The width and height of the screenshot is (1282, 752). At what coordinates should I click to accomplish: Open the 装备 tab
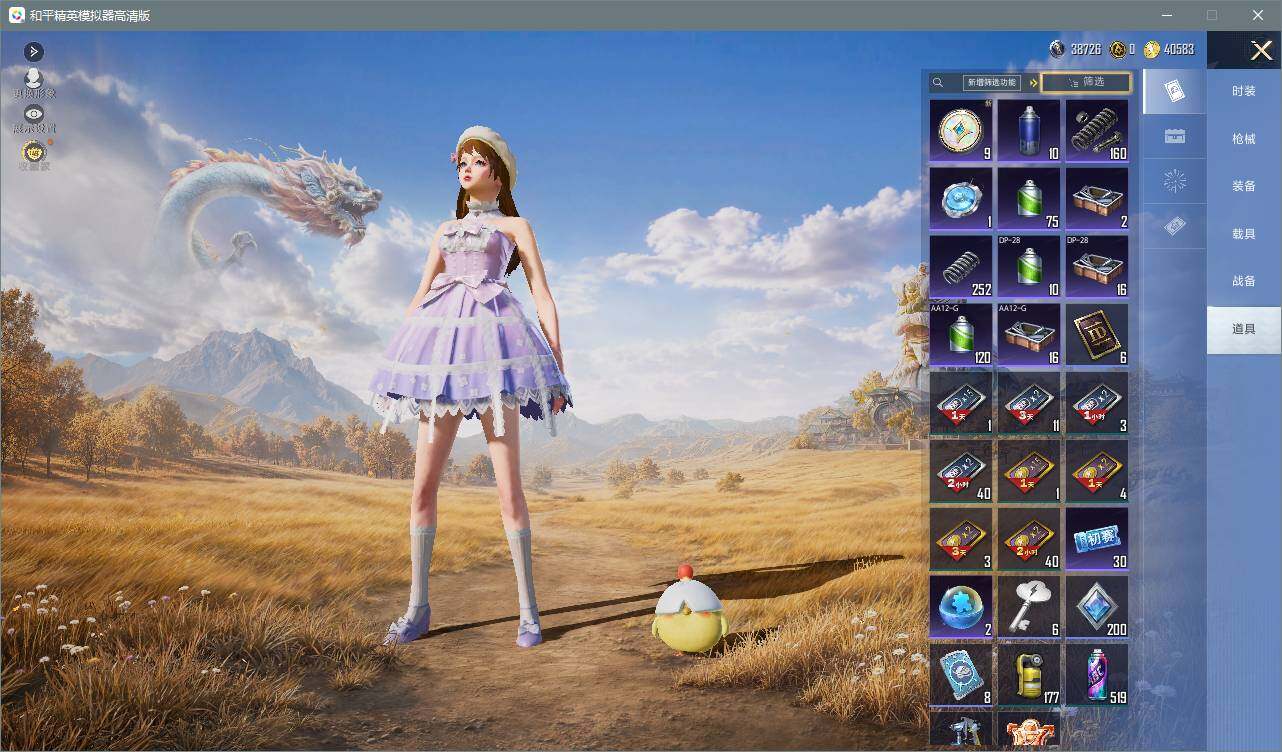(1244, 186)
